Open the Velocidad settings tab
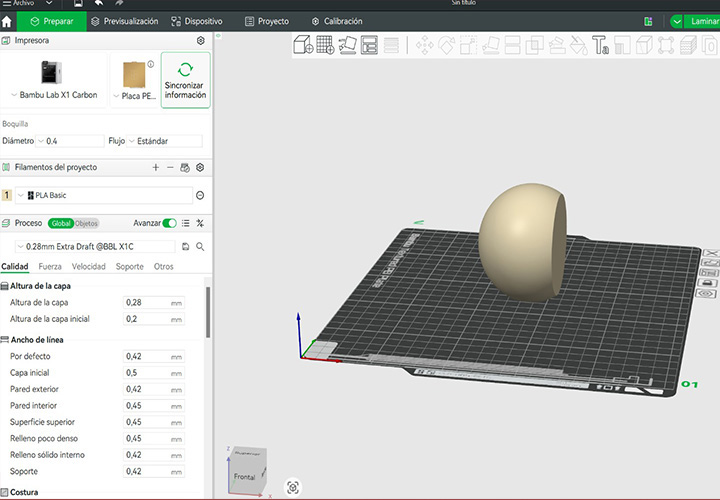720x500 pixels. point(88,267)
